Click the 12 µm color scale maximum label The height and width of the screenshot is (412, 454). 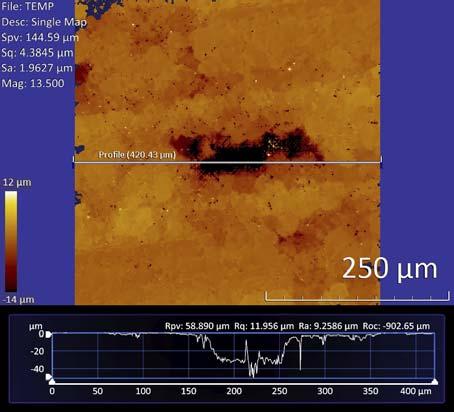[x=17, y=183]
